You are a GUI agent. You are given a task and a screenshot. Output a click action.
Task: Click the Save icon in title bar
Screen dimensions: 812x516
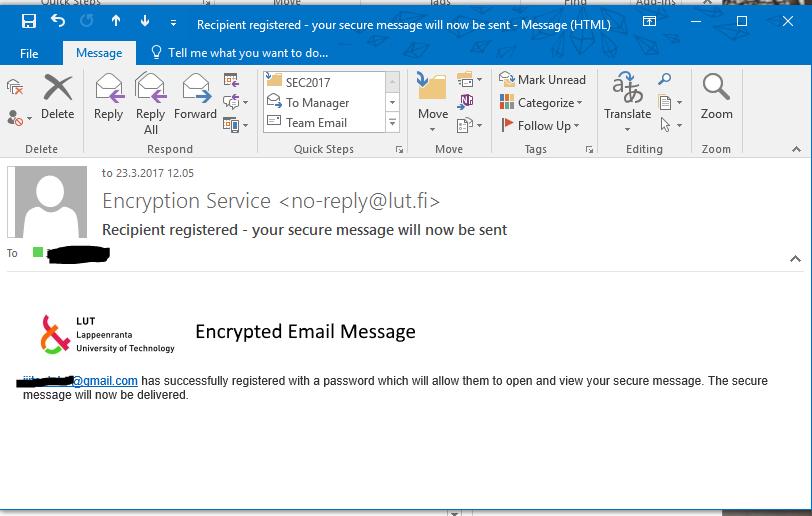coord(29,21)
